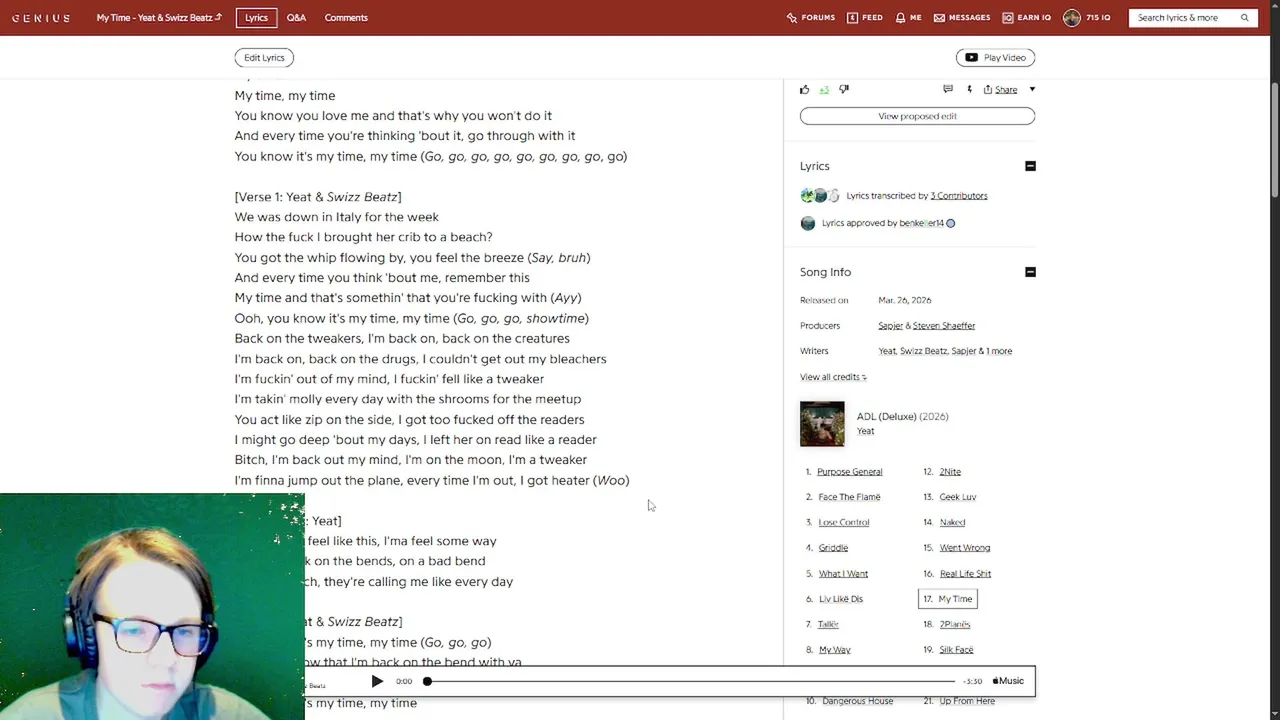Open track 15 Went Wrong

(x=964, y=548)
